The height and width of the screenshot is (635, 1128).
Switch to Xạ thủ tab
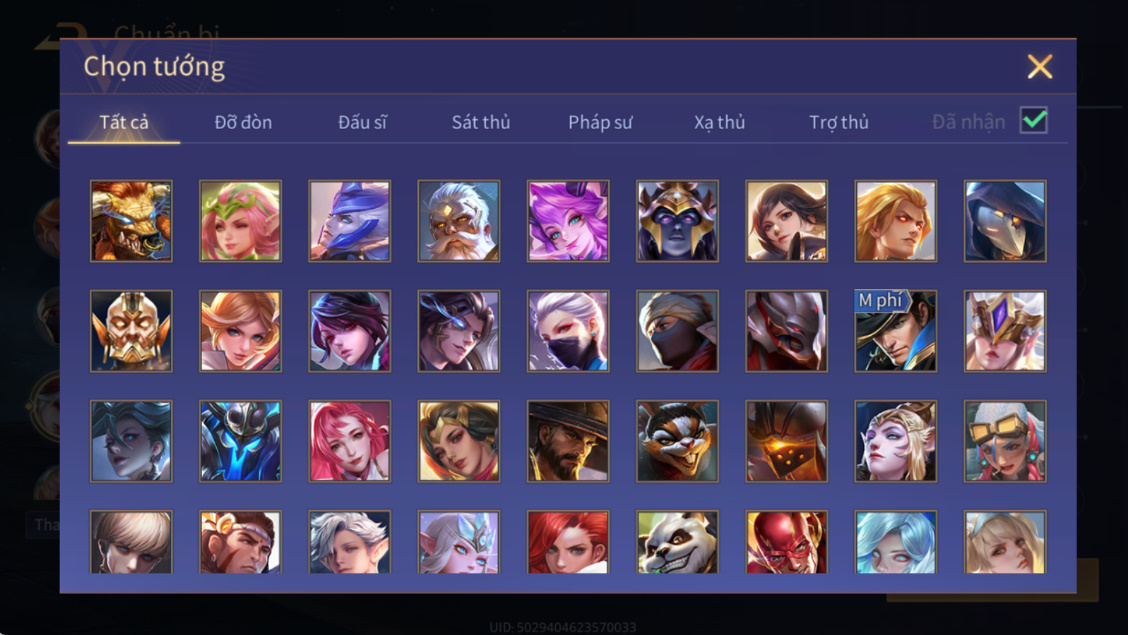pyautogui.click(x=719, y=122)
